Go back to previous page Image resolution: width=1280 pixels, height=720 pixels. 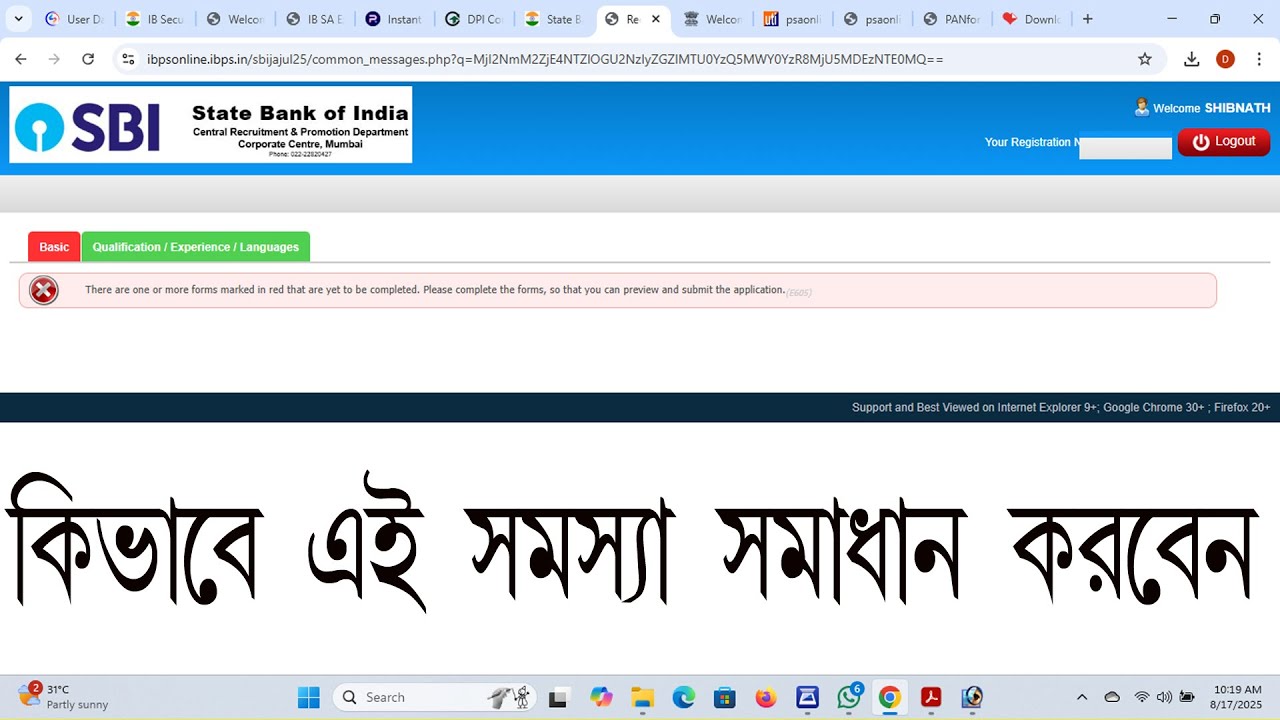pos(20,59)
